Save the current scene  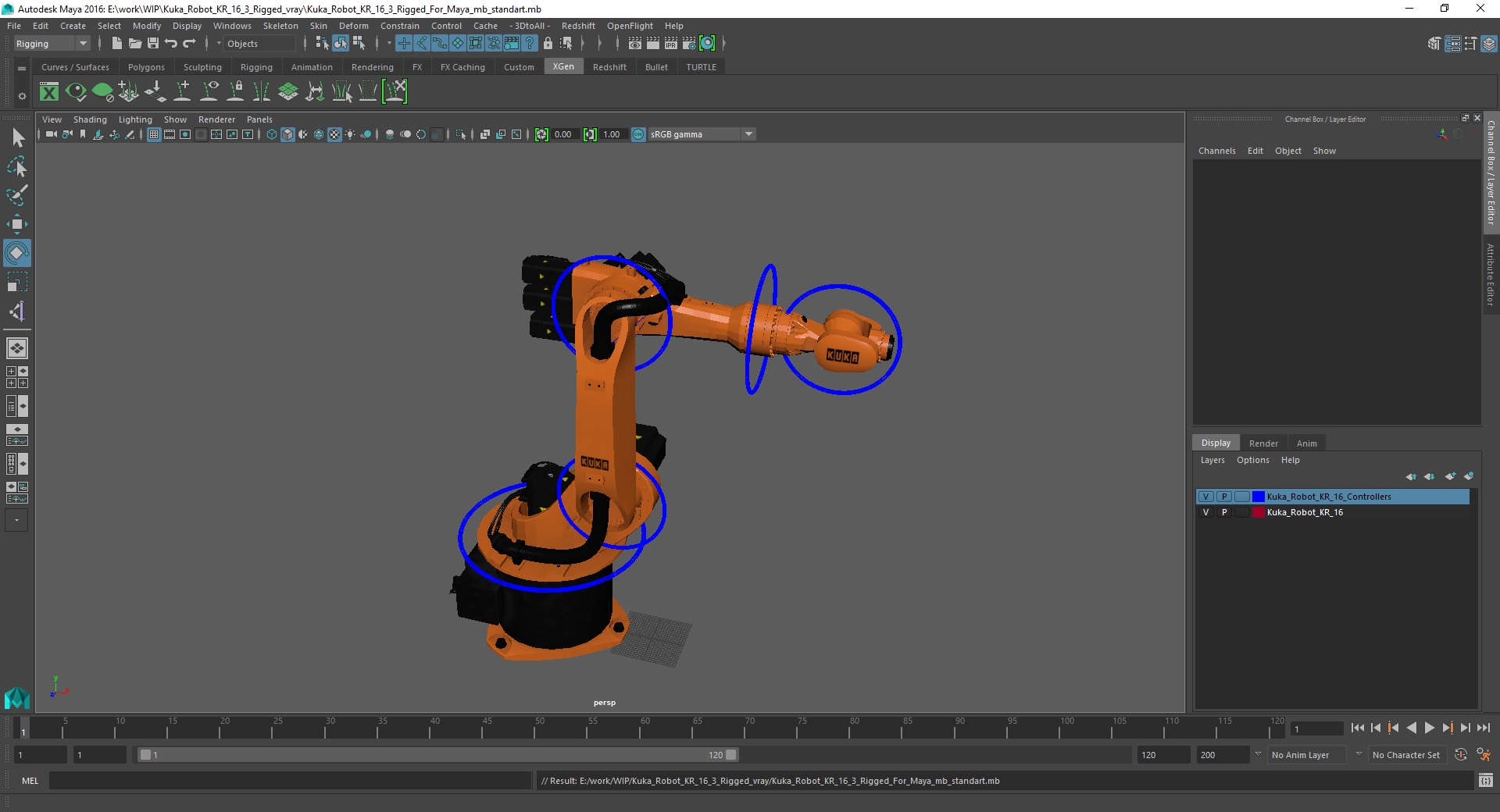coord(153,44)
